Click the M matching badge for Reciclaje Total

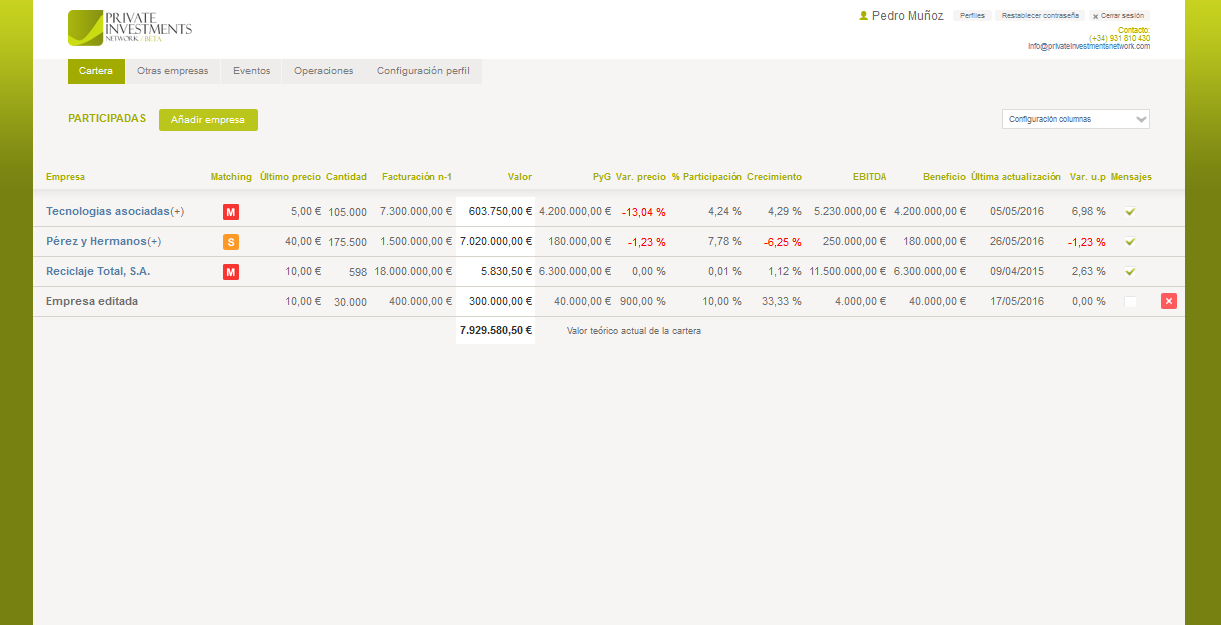click(x=230, y=272)
